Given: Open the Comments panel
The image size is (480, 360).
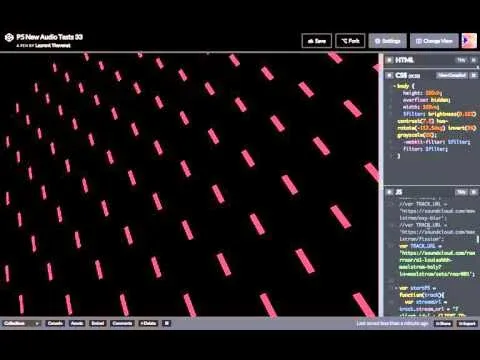Looking at the screenshot, I should (122, 323).
